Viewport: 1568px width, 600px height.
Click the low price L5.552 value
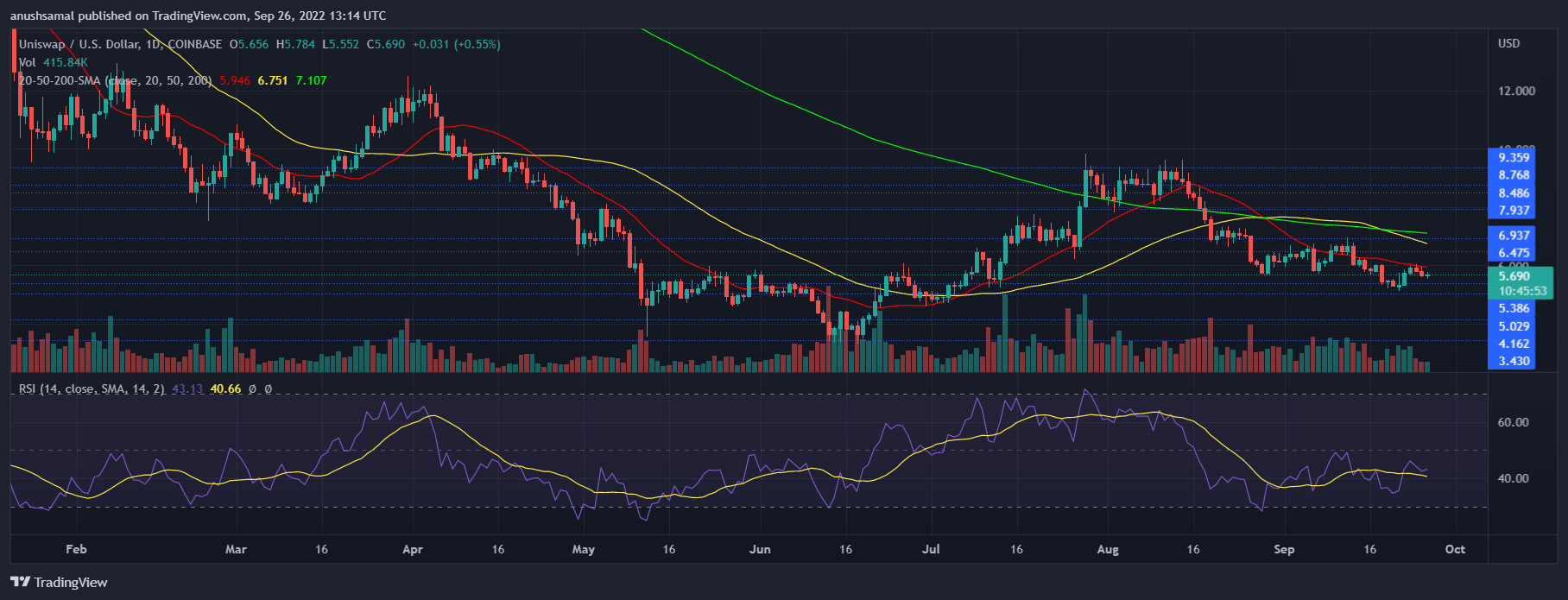coord(341,44)
